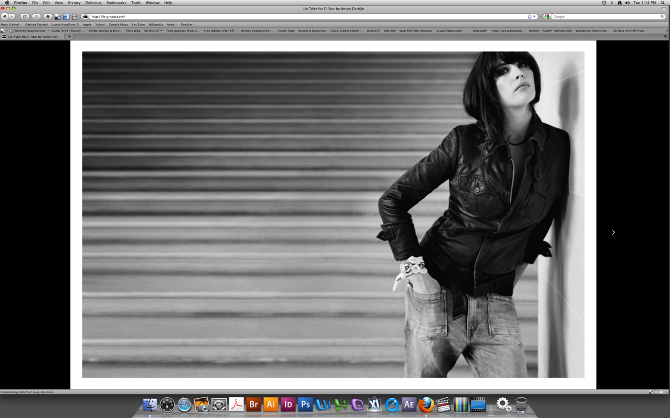Expand the News bookmarks folder
This screenshot has height=418, width=670.
pyautogui.click(x=170, y=24)
